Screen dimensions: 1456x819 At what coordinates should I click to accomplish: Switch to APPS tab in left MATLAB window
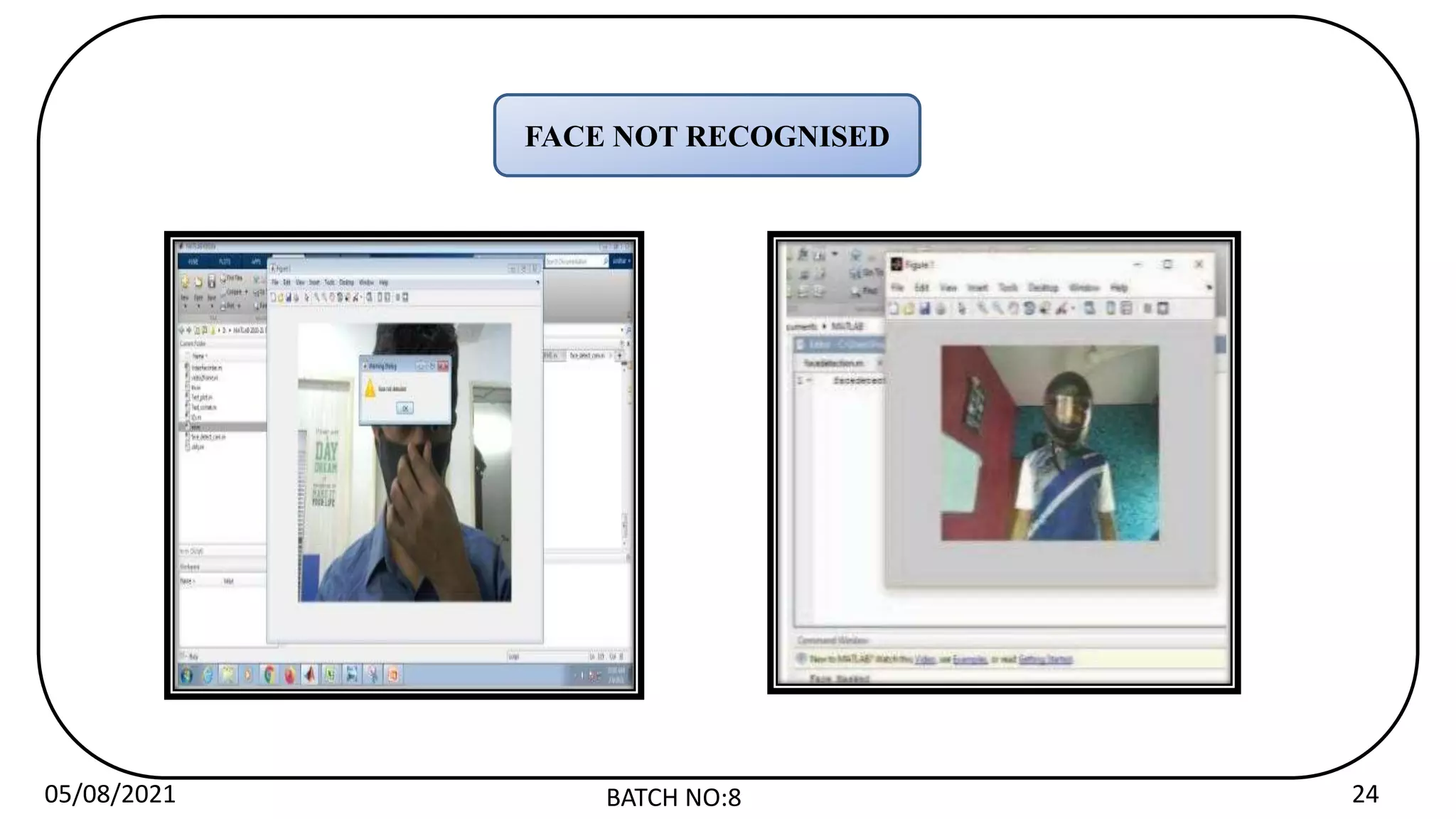(x=256, y=262)
